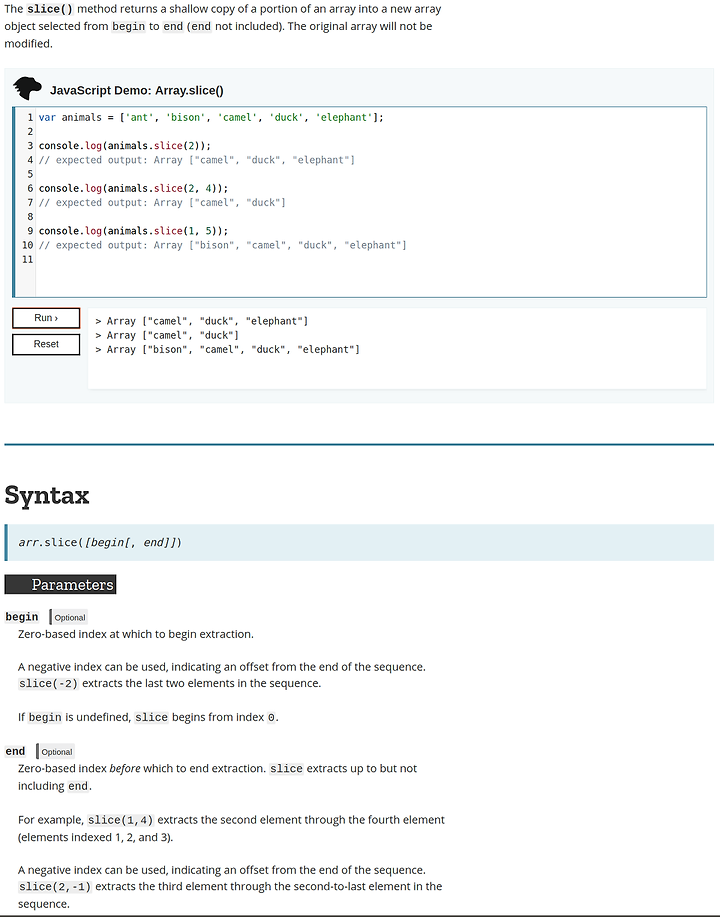Screen dimensions: 720x917
Task: Click the comment on line 7 of the code
Action: pyautogui.click(x=162, y=203)
